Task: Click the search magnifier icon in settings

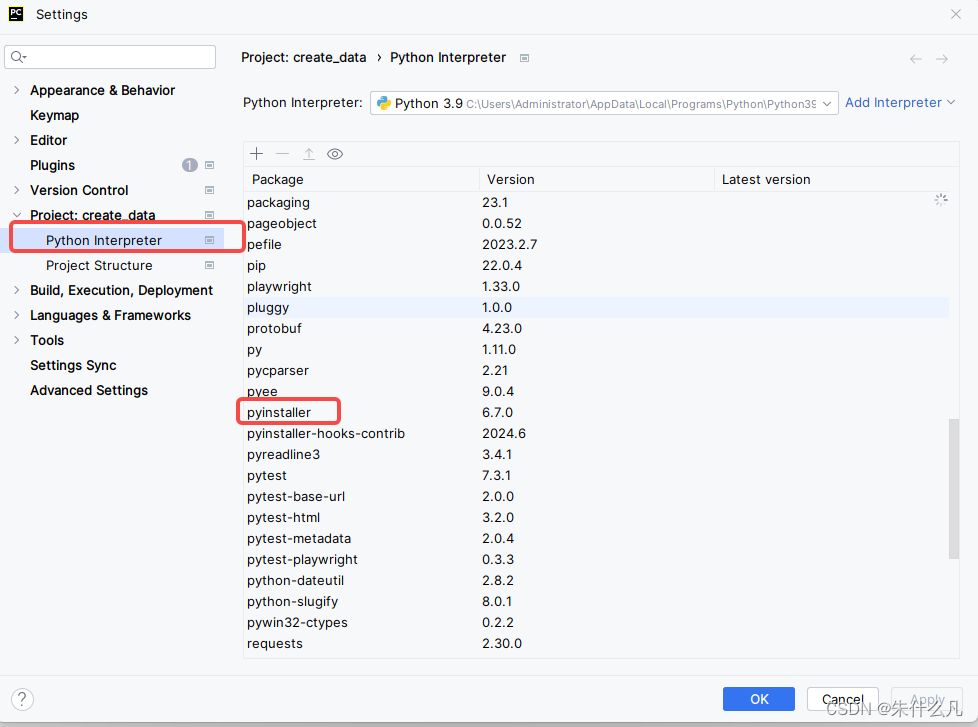Action: [17, 57]
